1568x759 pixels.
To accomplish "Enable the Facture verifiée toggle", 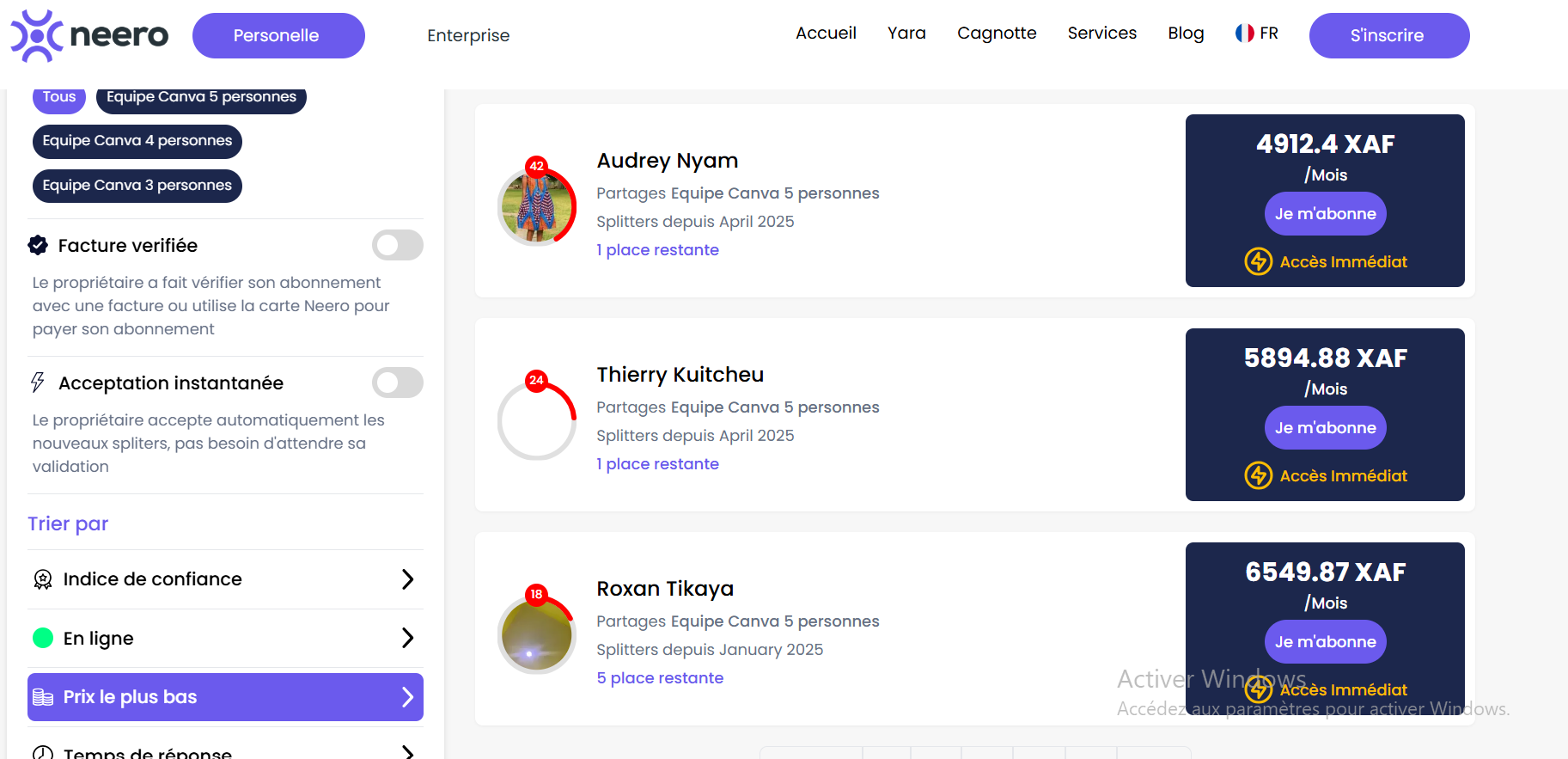I will click(398, 245).
